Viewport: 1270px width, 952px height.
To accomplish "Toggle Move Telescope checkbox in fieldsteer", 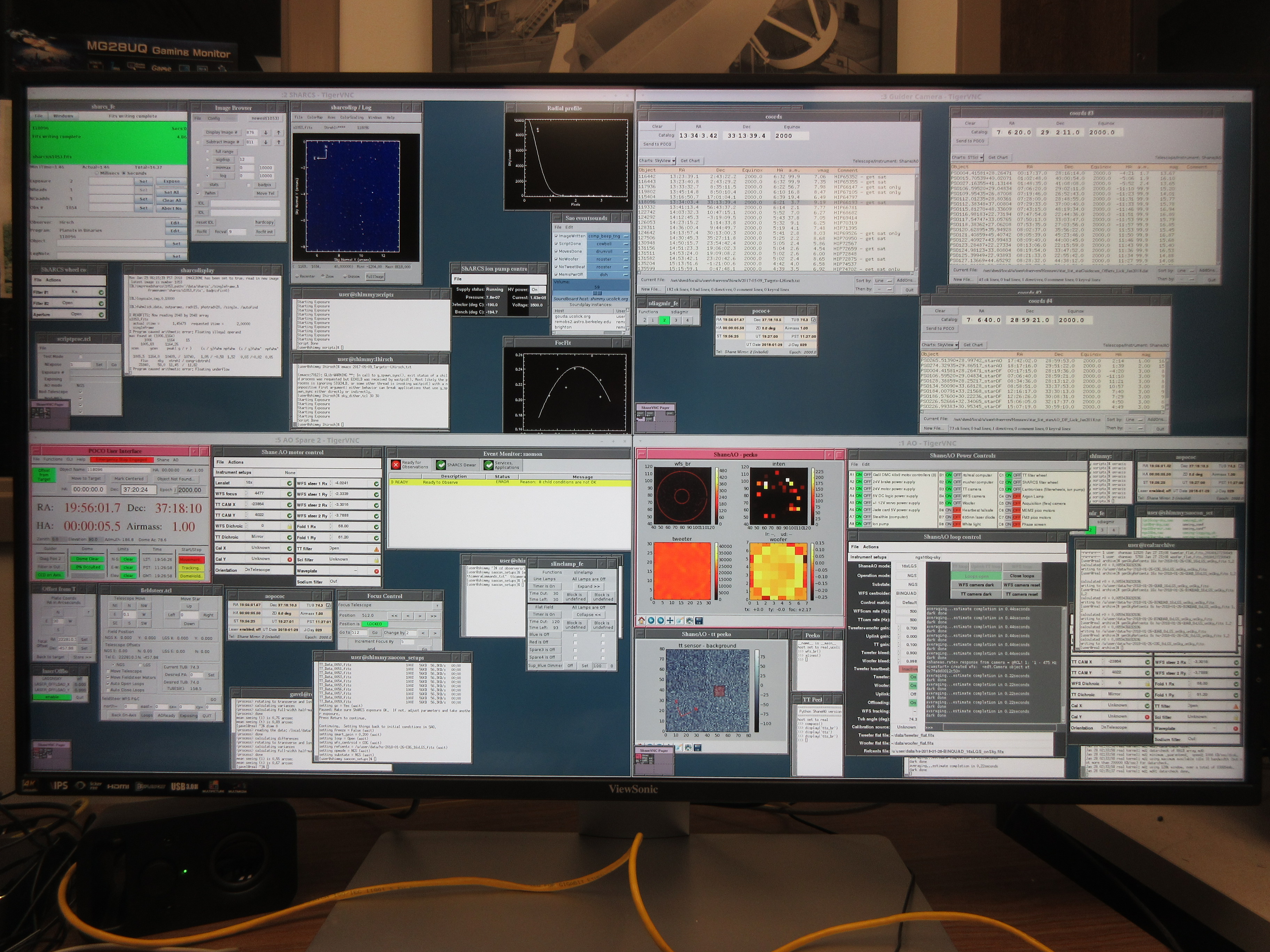I will click(x=108, y=671).
